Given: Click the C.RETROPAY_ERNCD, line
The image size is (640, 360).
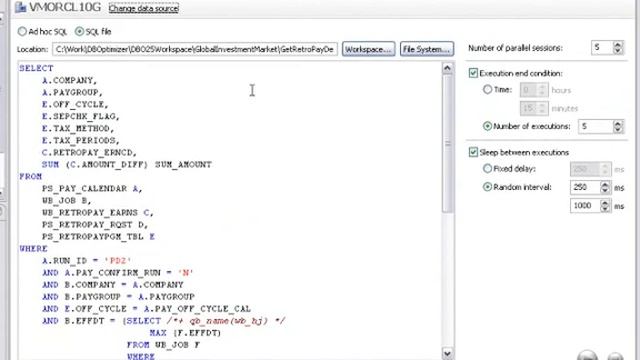Looking at the screenshot, I should 89,153.
